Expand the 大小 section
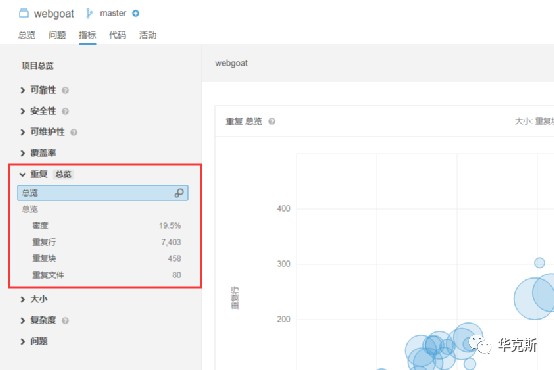 [34, 299]
